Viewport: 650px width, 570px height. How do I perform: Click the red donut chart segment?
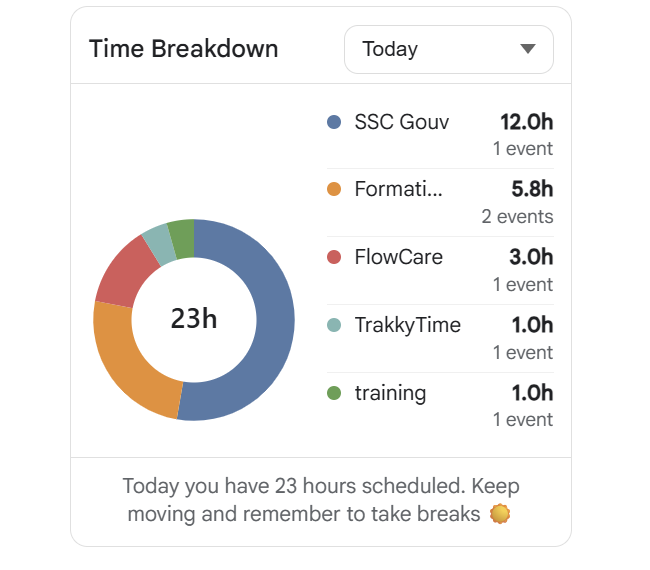pos(122,270)
